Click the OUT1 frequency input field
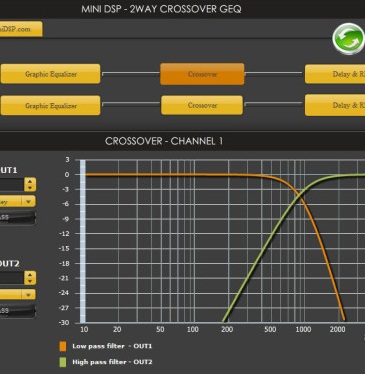Screen dimensions: 365x374 tap(12, 185)
